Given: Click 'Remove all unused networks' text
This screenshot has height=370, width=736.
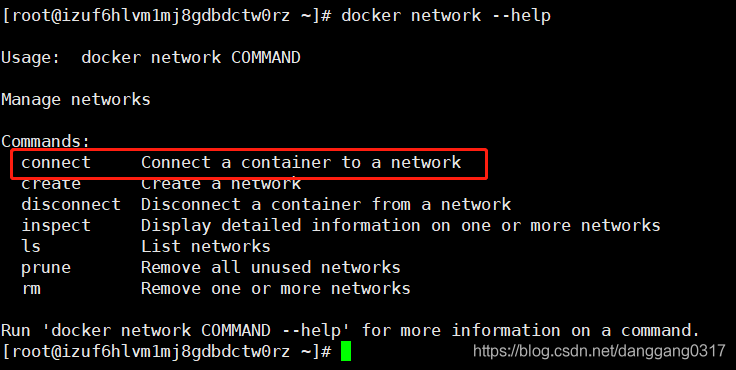Looking at the screenshot, I should tap(270, 268).
